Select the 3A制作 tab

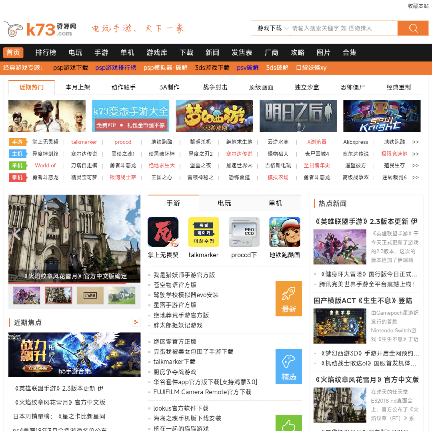(x=169, y=87)
